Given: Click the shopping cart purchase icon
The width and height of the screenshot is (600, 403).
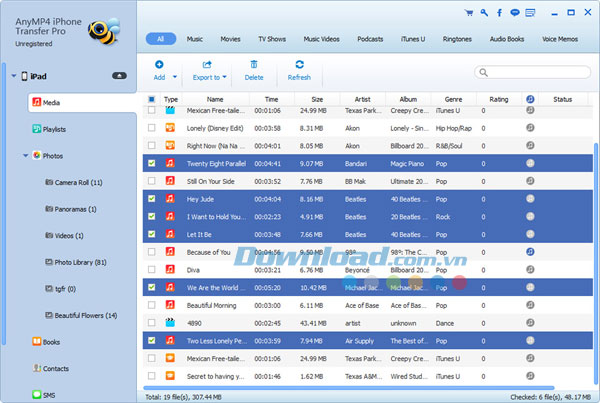Looking at the screenshot, I should point(468,13).
